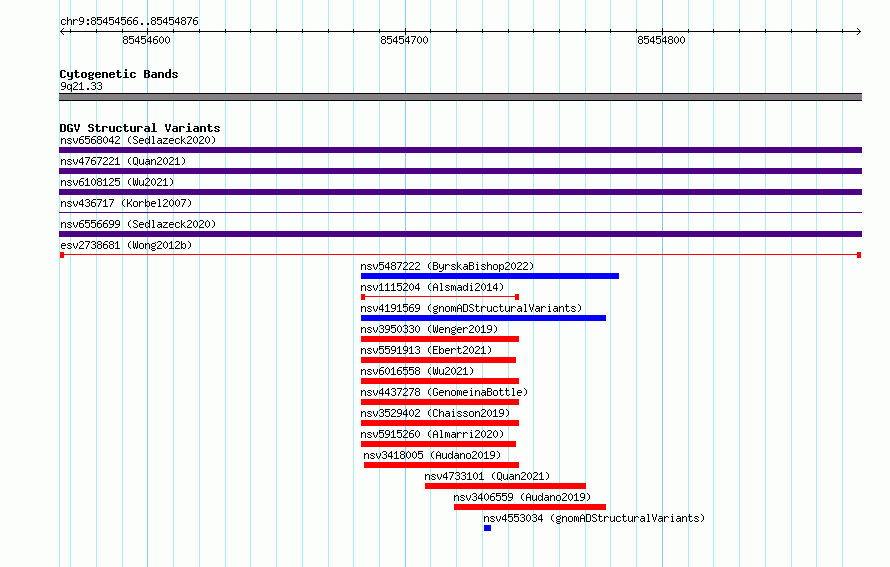Click the nsv6556699 (Sedlazeck2020) label
Screen dimensions: 890x567
pyautogui.click(x=138, y=224)
